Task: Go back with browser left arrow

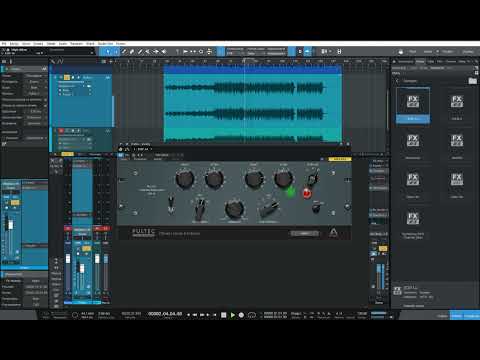Action: tap(397, 81)
